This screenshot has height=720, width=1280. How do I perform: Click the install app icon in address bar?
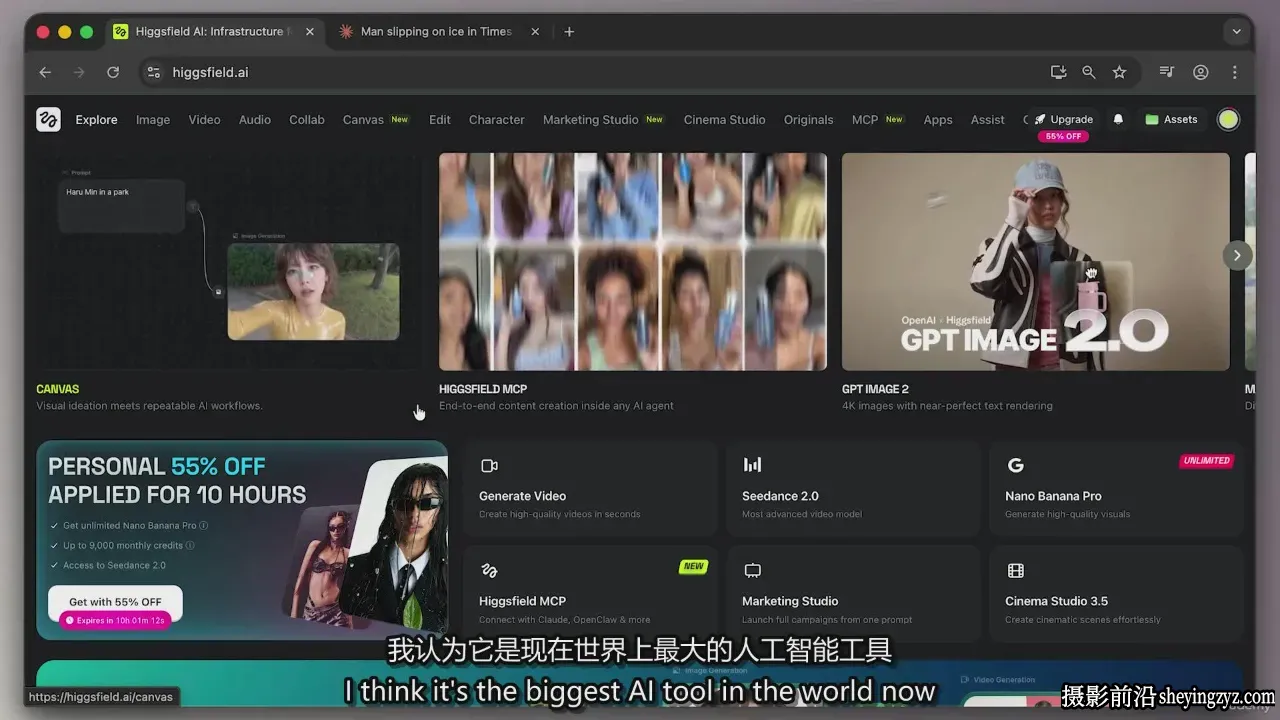[1058, 72]
